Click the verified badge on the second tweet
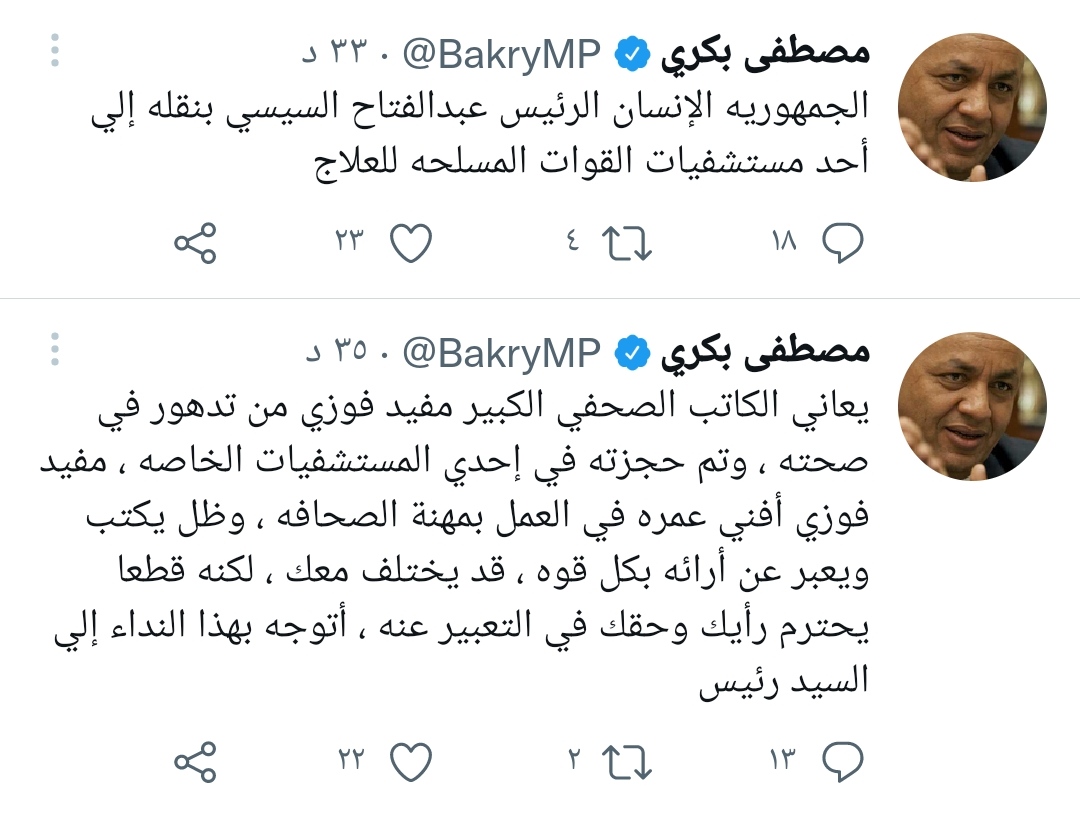 pyautogui.click(x=634, y=352)
